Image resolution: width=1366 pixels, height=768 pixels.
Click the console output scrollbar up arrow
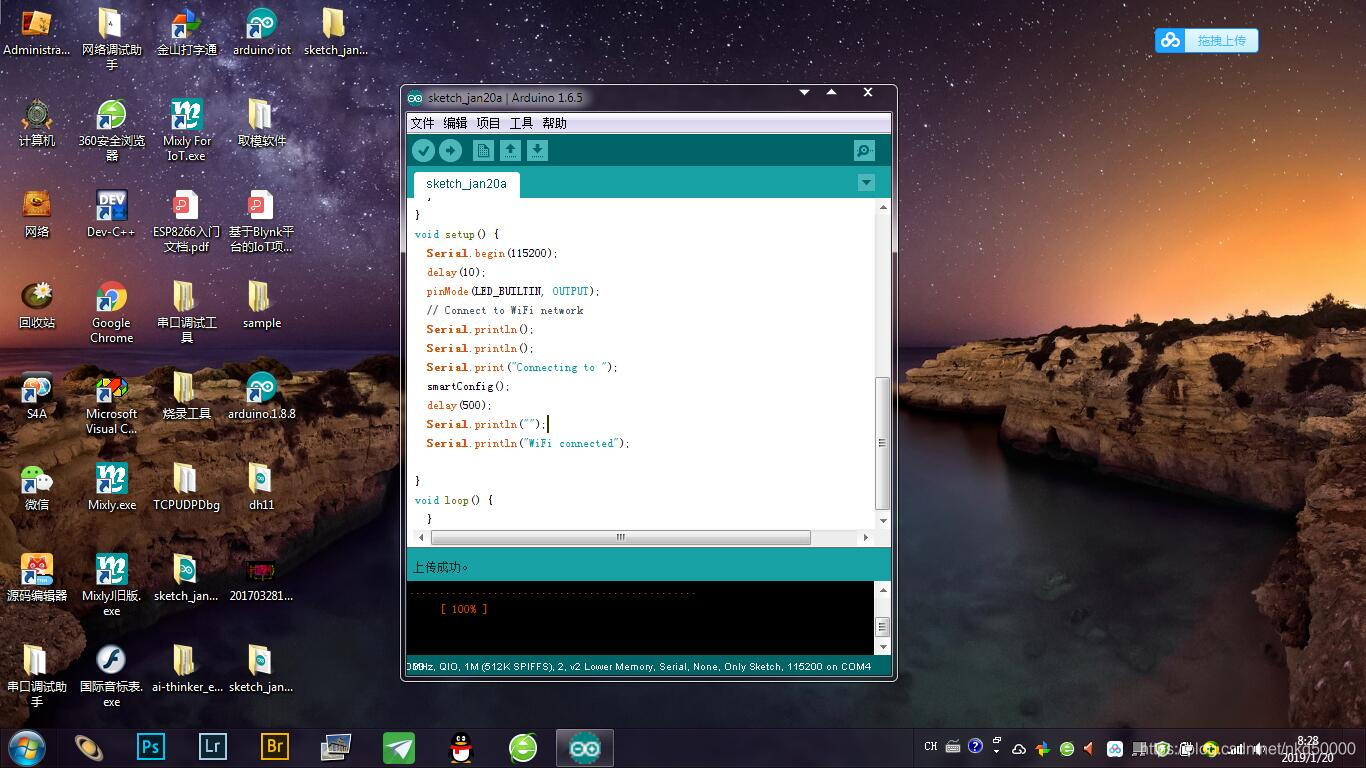coord(882,590)
